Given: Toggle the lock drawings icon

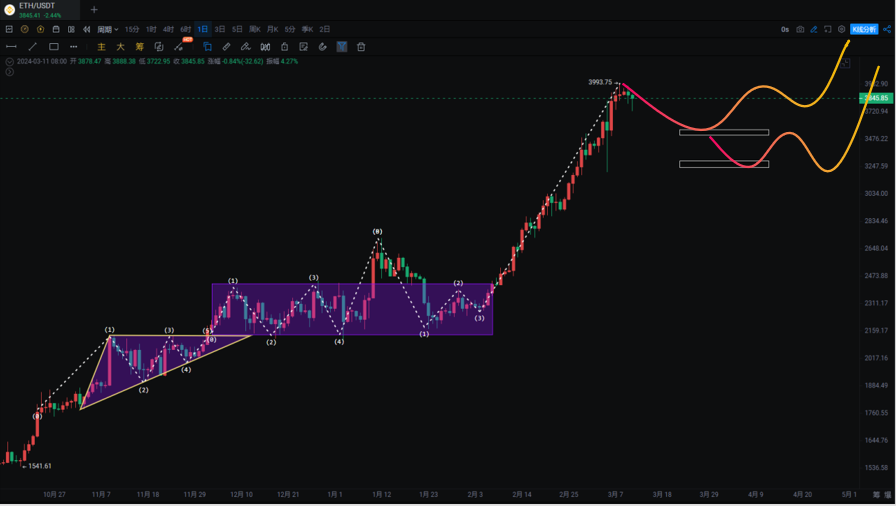Looking at the screenshot, I should coord(285,47).
